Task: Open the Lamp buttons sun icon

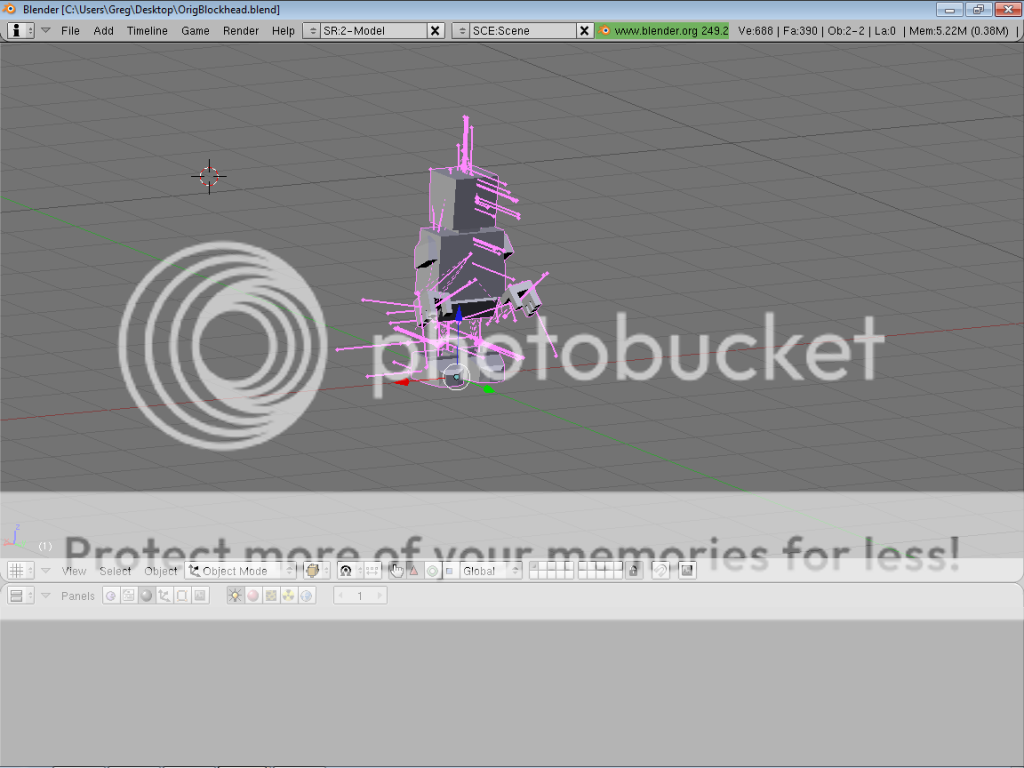Action: pyautogui.click(x=235, y=596)
